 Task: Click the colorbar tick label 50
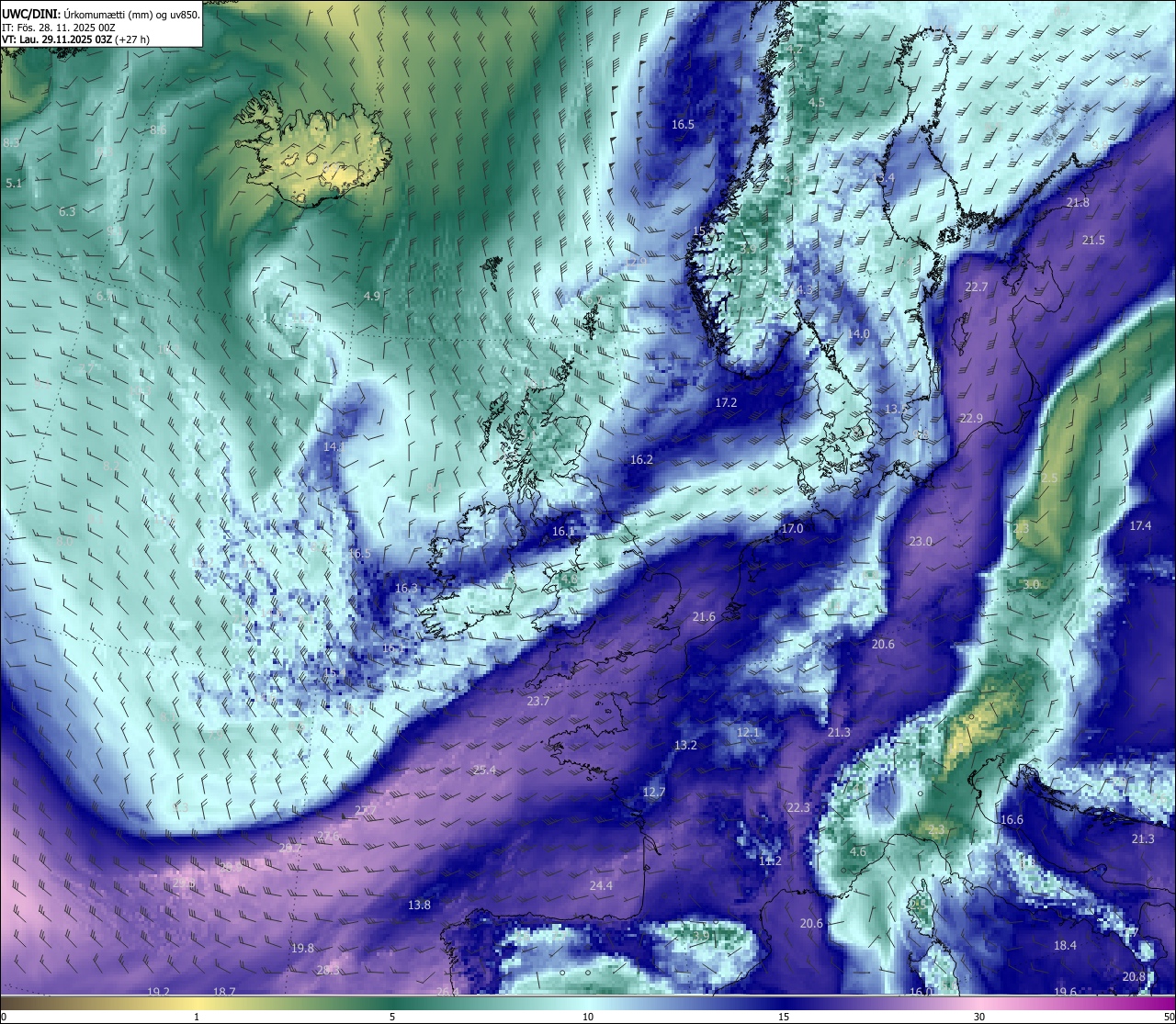click(x=1169, y=1017)
